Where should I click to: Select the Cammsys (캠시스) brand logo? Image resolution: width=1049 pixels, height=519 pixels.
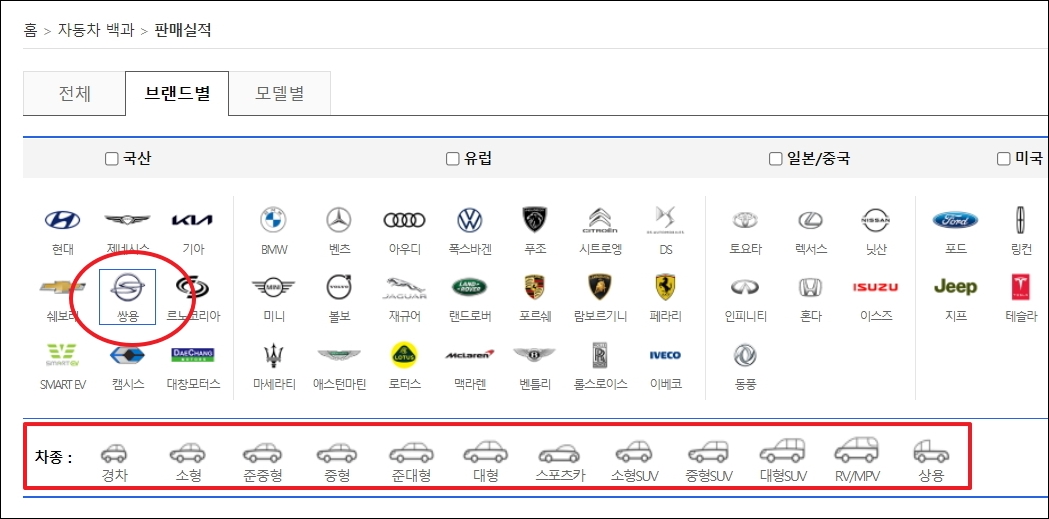127,354
